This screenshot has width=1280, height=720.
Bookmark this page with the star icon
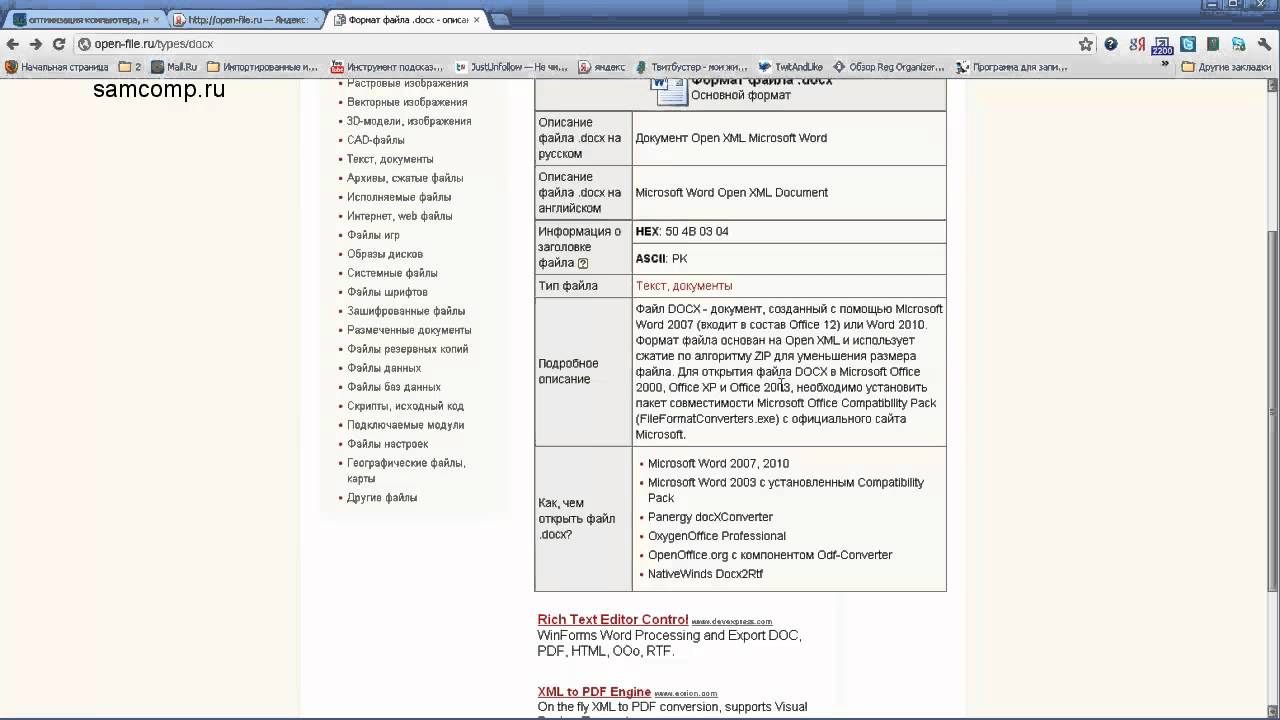[1086, 44]
